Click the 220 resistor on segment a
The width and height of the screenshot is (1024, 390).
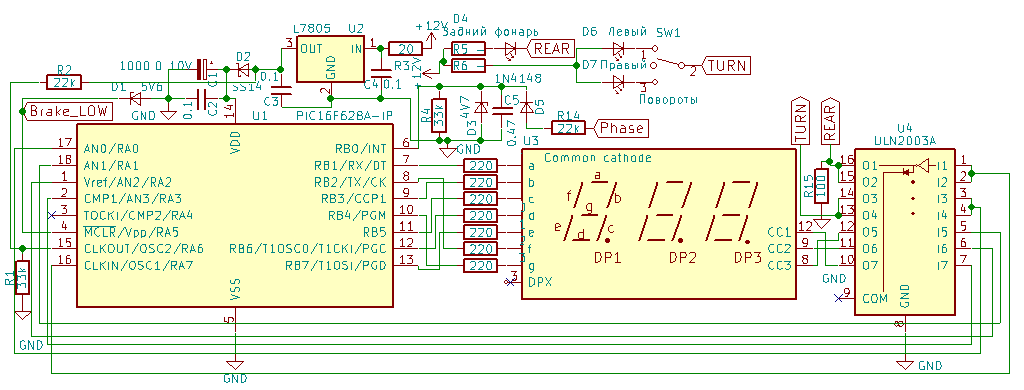pos(481,165)
